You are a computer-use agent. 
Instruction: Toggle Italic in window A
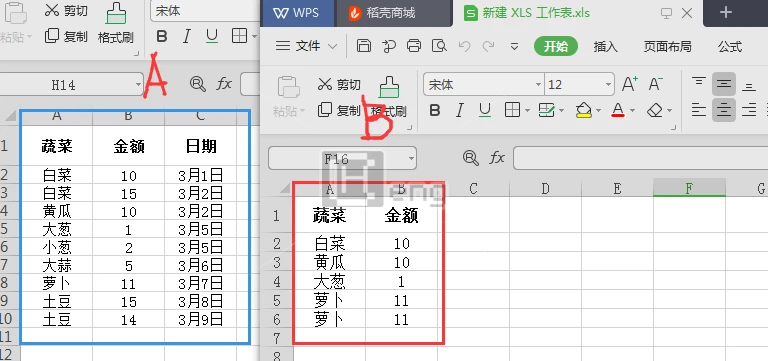[x=186, y=36]
